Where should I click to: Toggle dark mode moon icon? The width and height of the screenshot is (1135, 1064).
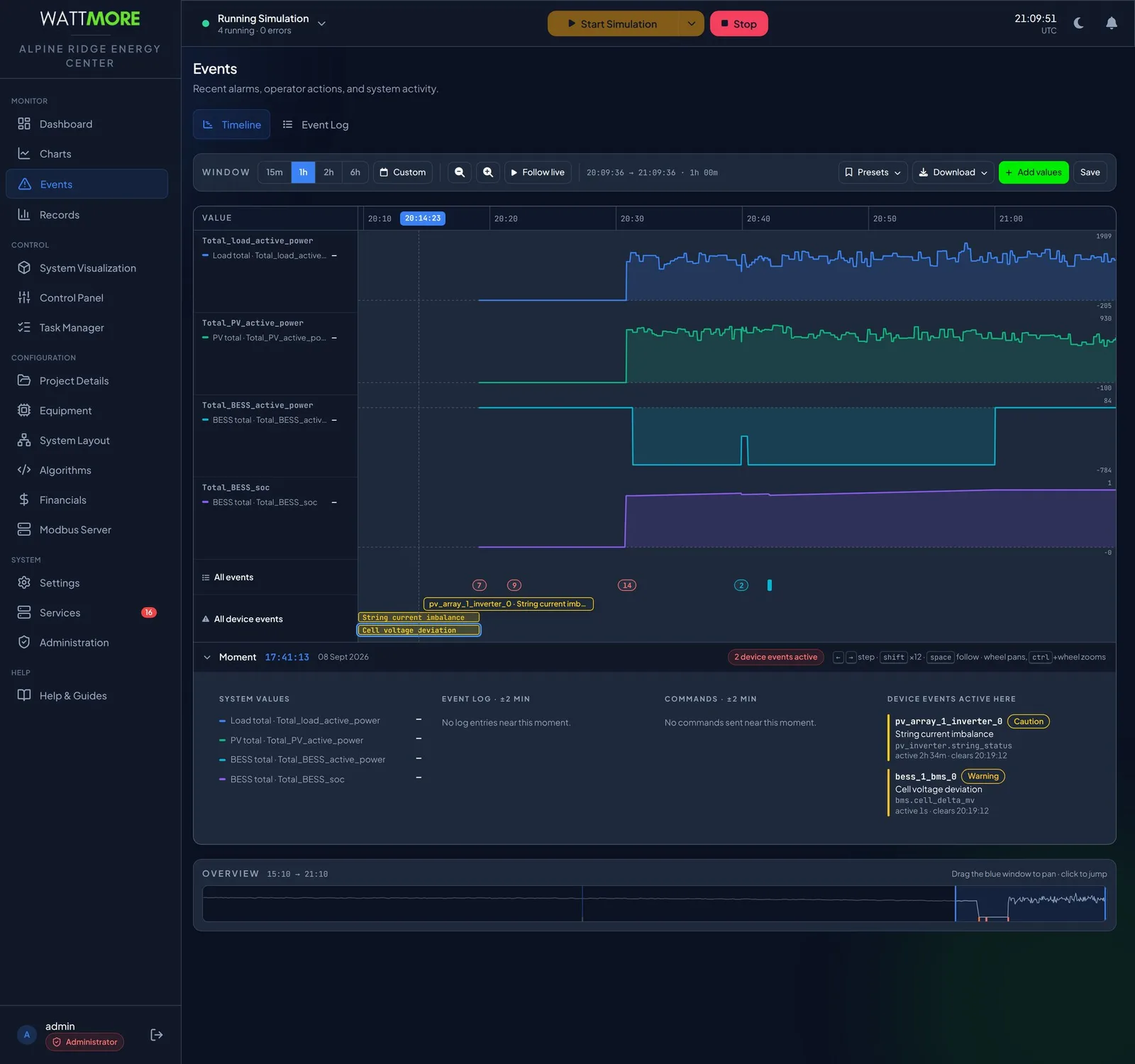click(1079, 23)
